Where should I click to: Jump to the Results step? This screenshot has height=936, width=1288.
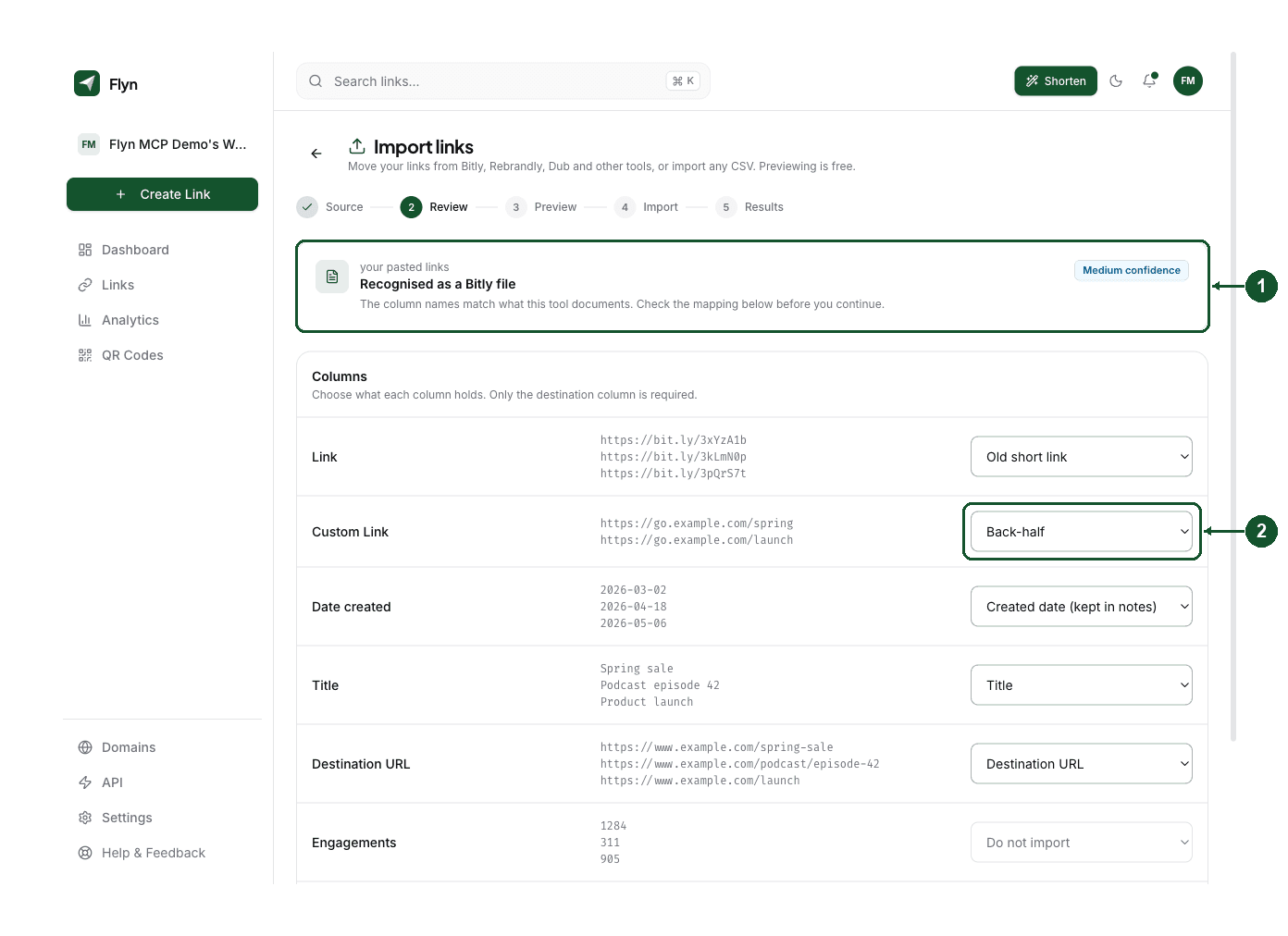[749, 207]
